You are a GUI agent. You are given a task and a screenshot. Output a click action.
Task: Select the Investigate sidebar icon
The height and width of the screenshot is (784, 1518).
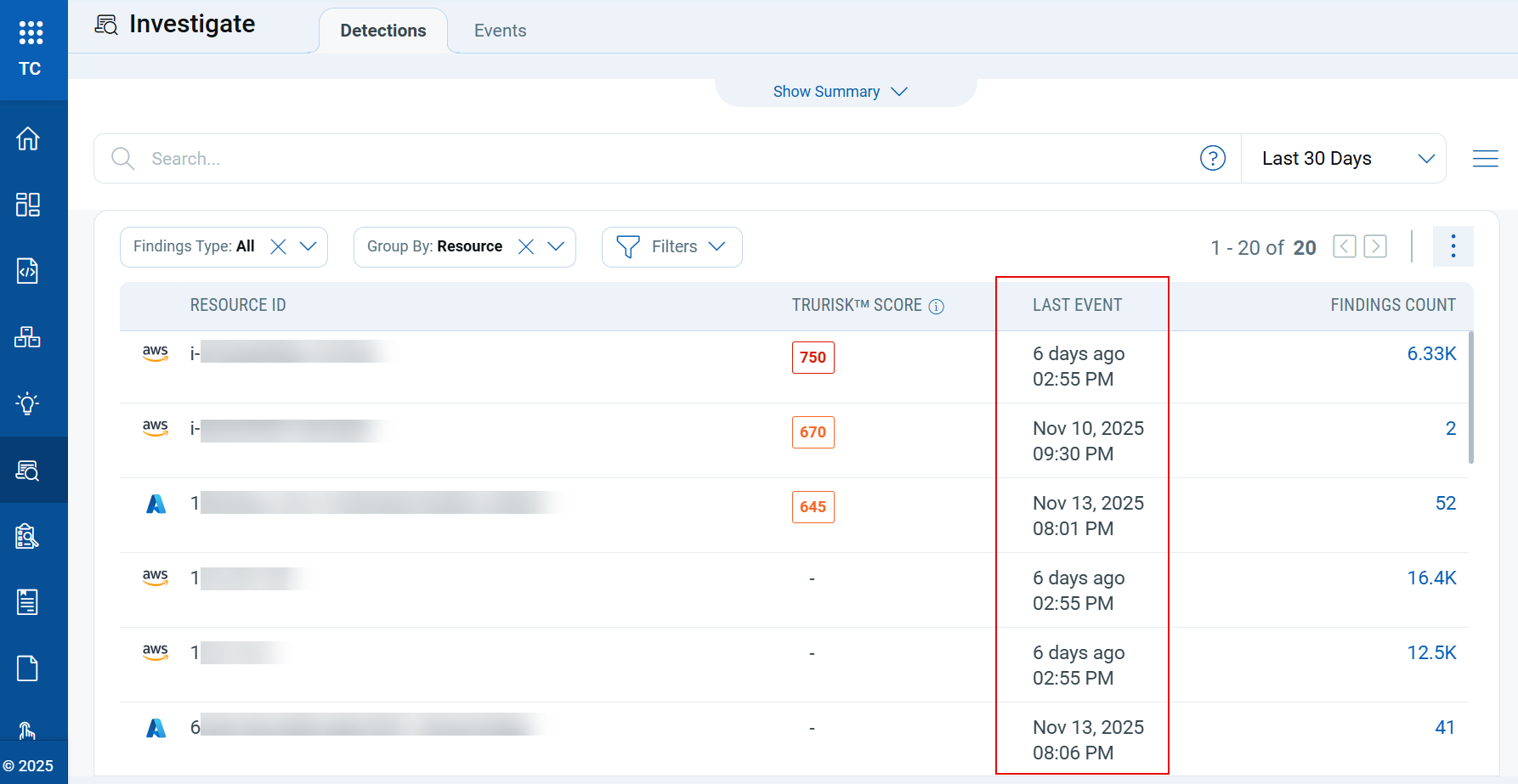28,470
